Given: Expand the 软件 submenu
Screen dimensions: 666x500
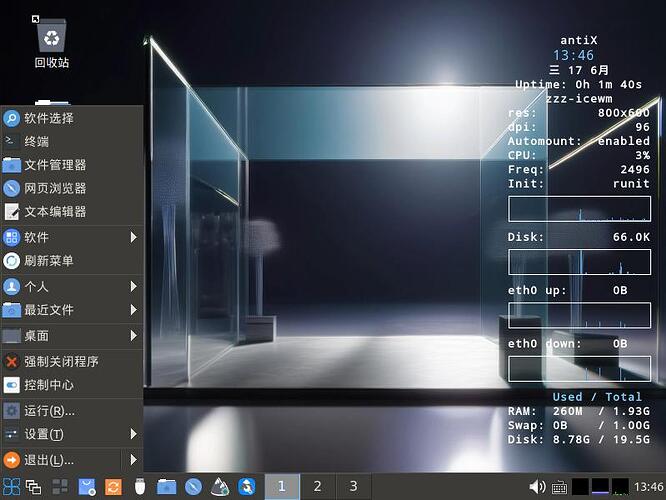Looking at the screenshot, I should click(x=71, y=237).
